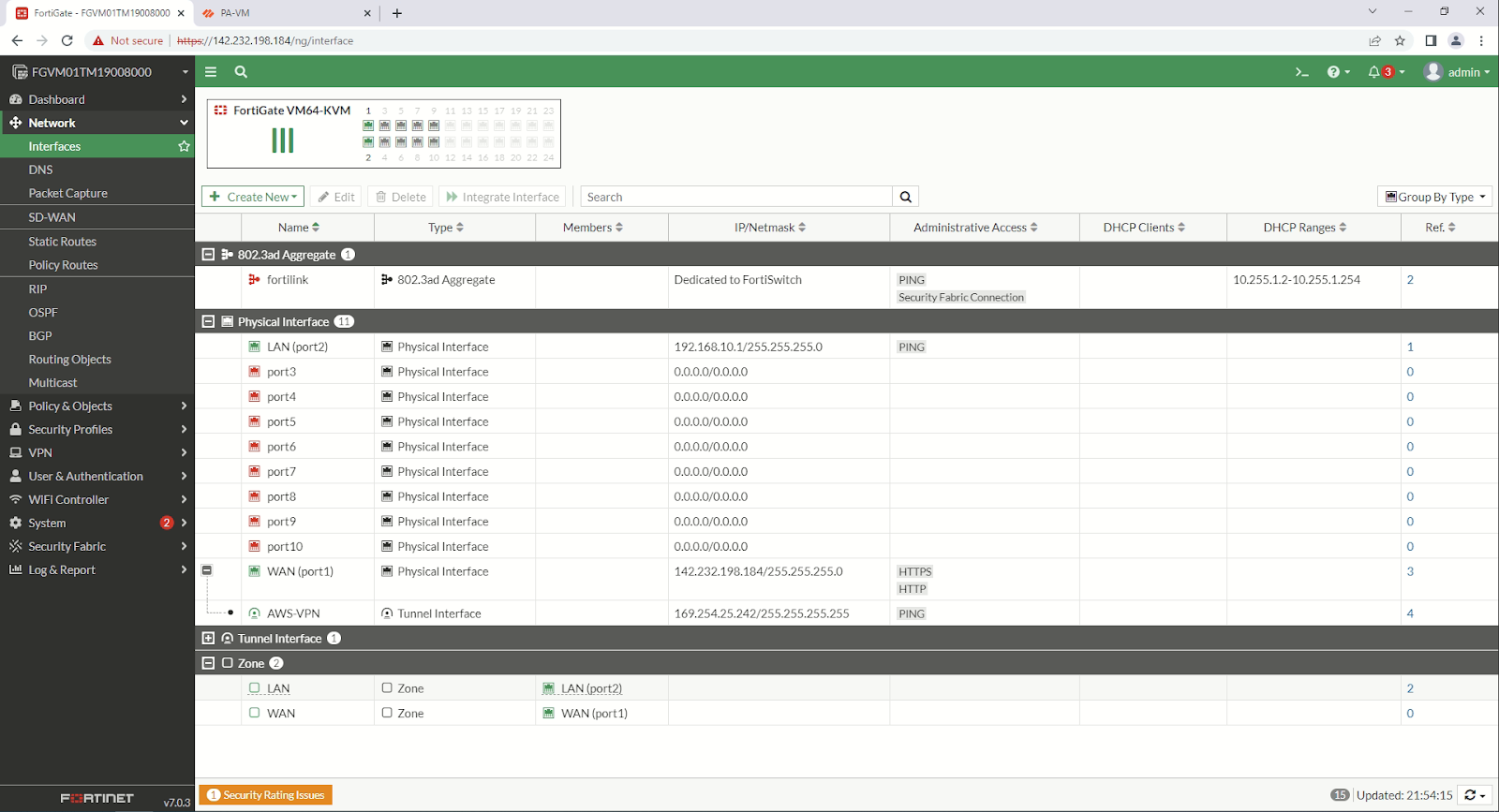This screenshot has height=812, width=1499.
Task: Toggle the hamburger menu in green header
Action: click(x=211, y=72)
